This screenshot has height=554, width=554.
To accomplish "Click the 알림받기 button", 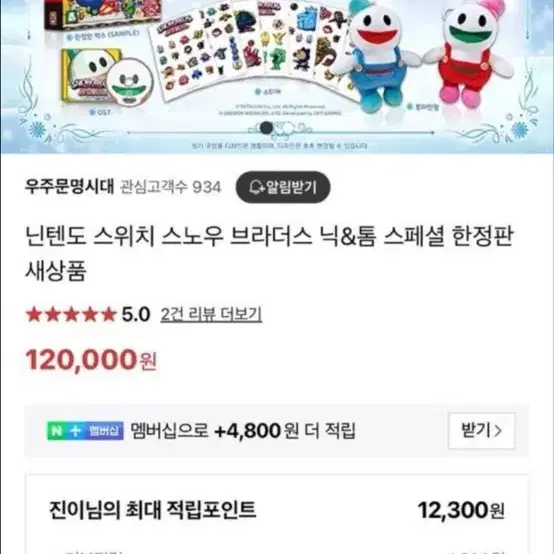I will [x=283, y=187].
